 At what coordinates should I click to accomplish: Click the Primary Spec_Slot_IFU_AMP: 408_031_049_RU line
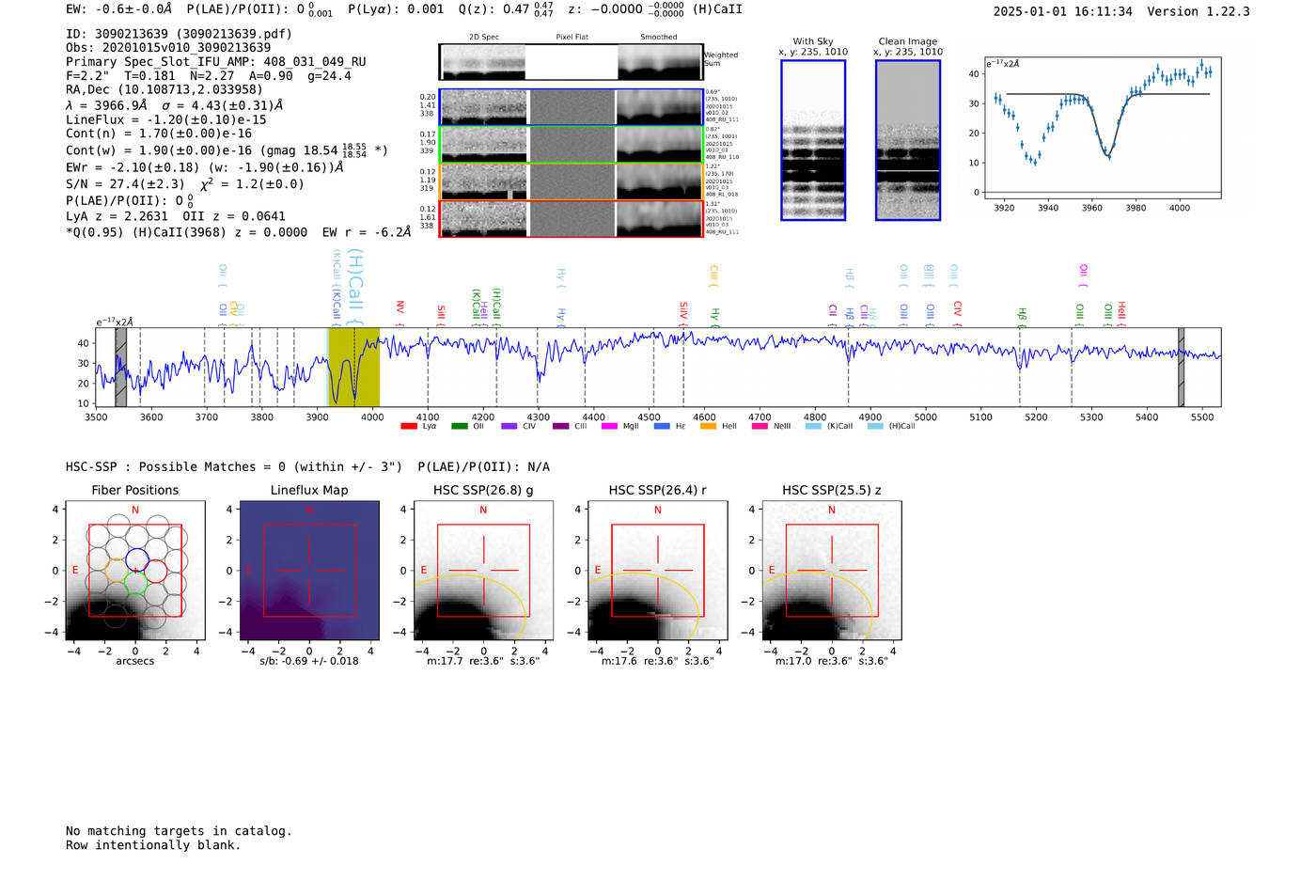coord(215,62)
